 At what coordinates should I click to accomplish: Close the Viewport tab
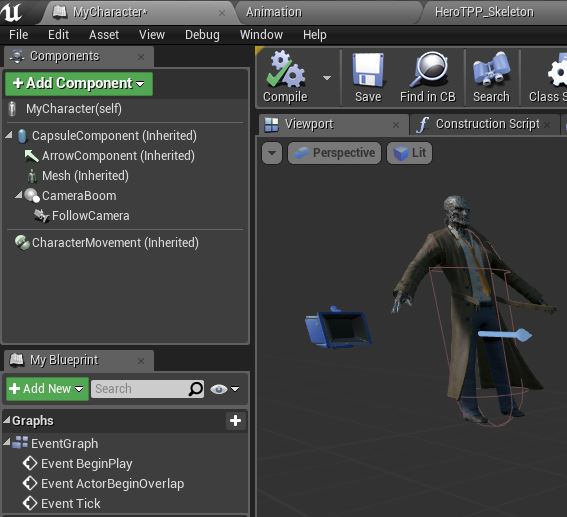(396, 125)
